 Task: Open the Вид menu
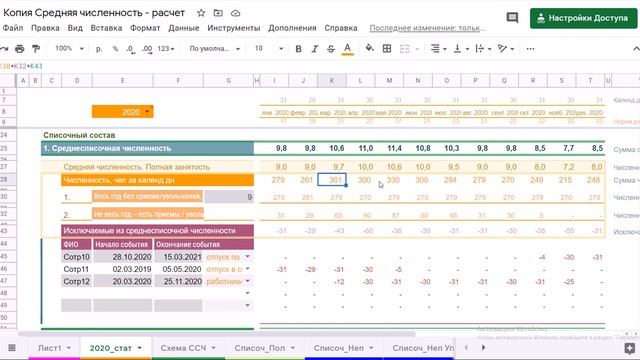75,28
